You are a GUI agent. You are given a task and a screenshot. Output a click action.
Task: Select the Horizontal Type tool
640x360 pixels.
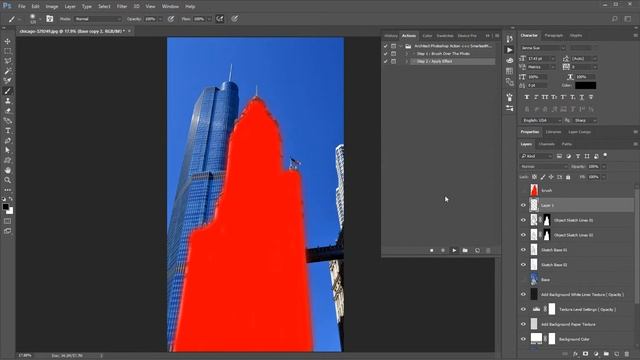[x=8, y=131]
